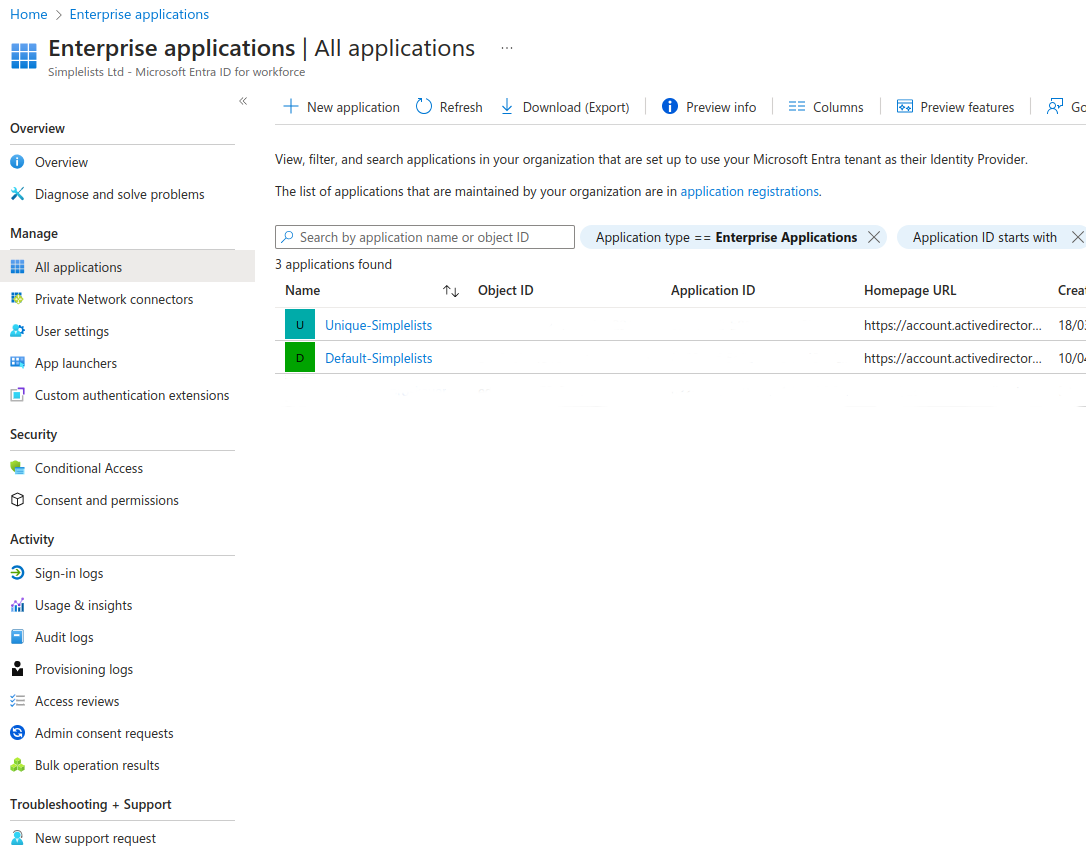Open User settings page
Screen dimensions: 1086x862
point(127,331)
